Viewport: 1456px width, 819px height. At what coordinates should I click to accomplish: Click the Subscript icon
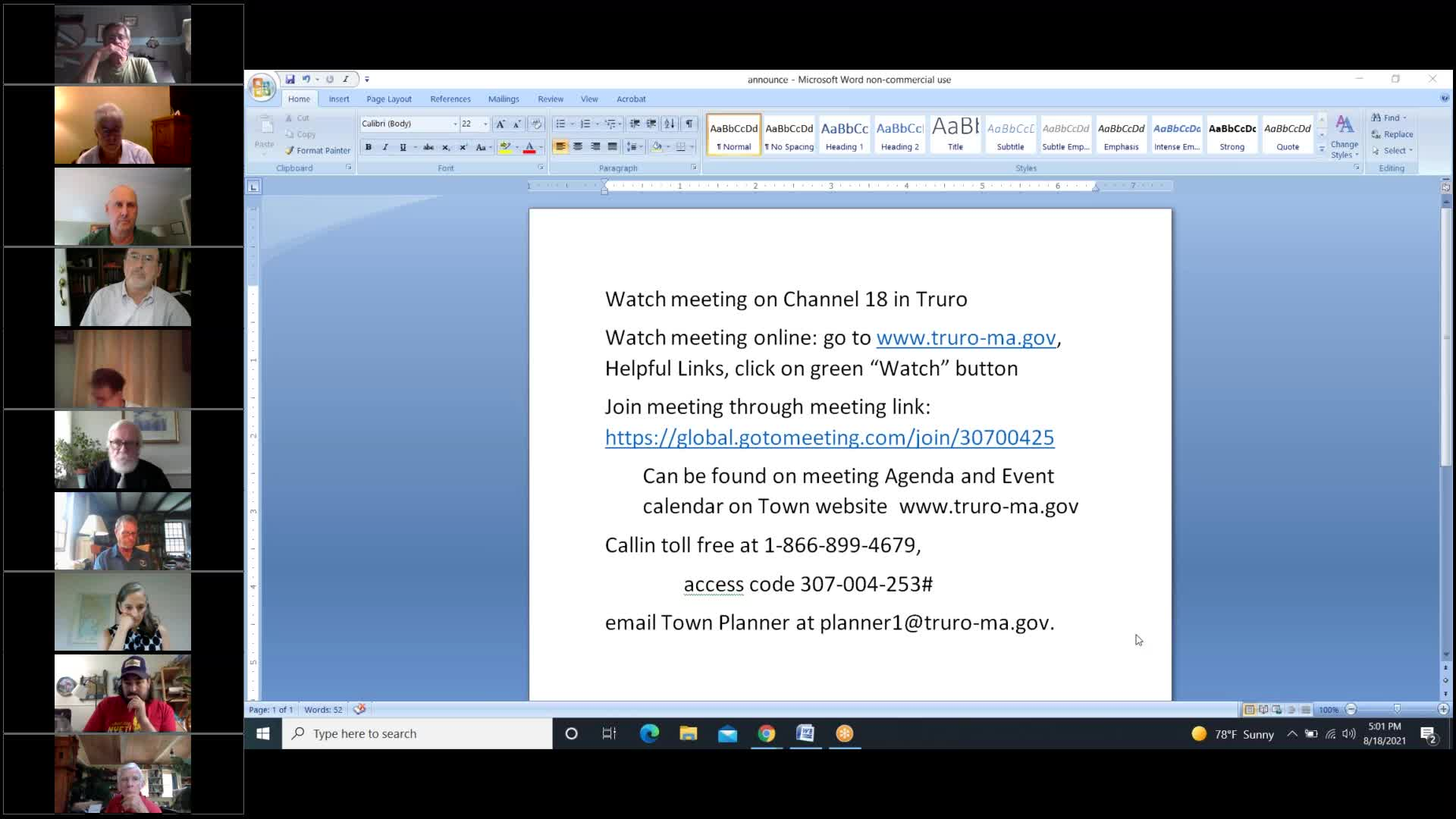(x=447, y=147)
